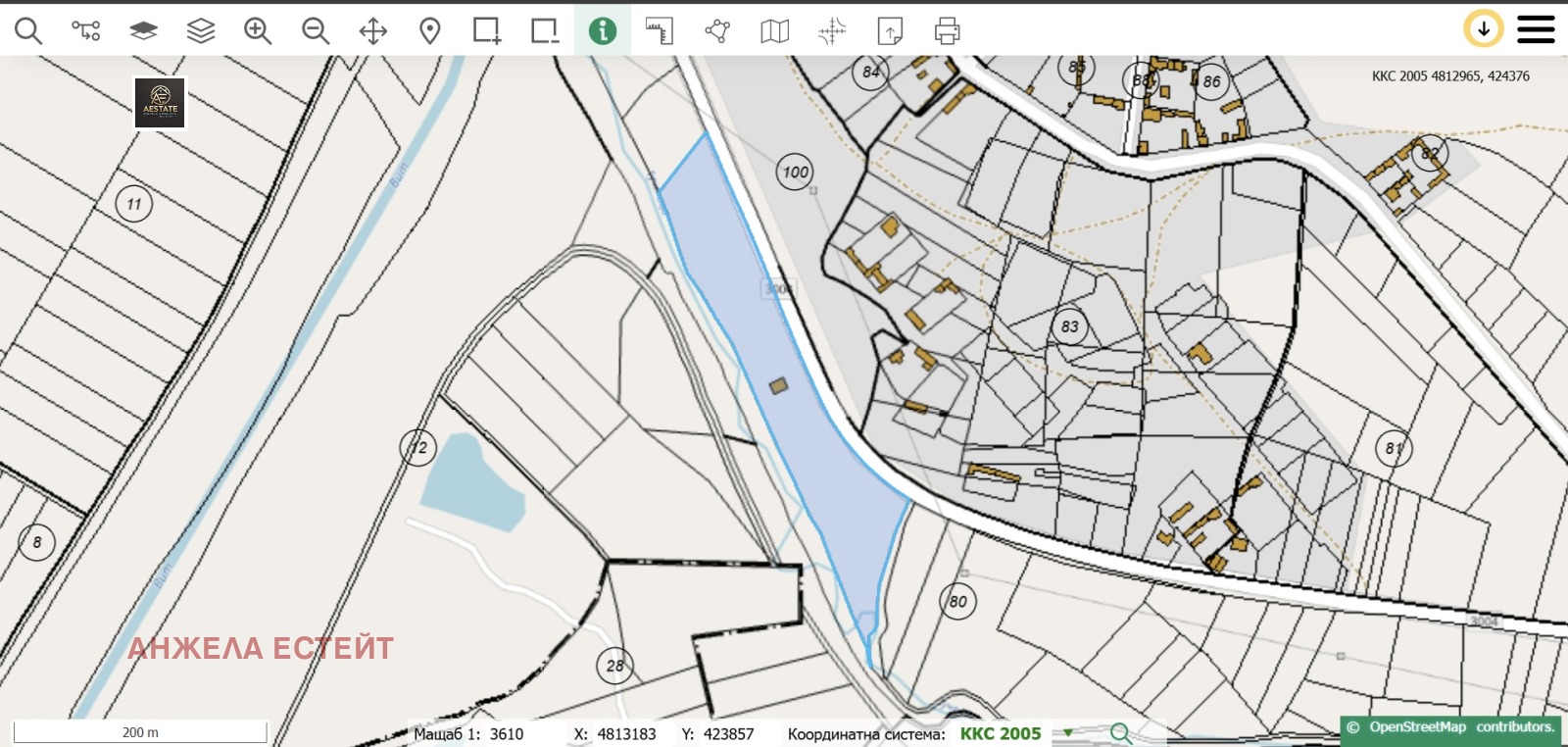Open the OpenStreetMap attribution link
Viewport: 1568px width, 747px height.
[x=1417, y=727]
